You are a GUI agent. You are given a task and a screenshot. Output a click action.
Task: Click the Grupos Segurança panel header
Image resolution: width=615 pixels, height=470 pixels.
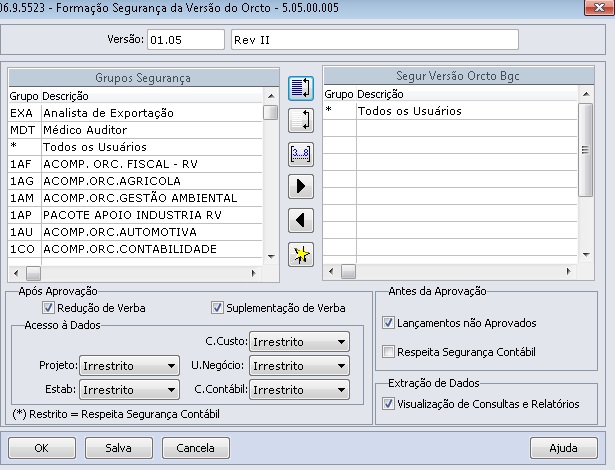pyautogui.click(x=144, y=78)
